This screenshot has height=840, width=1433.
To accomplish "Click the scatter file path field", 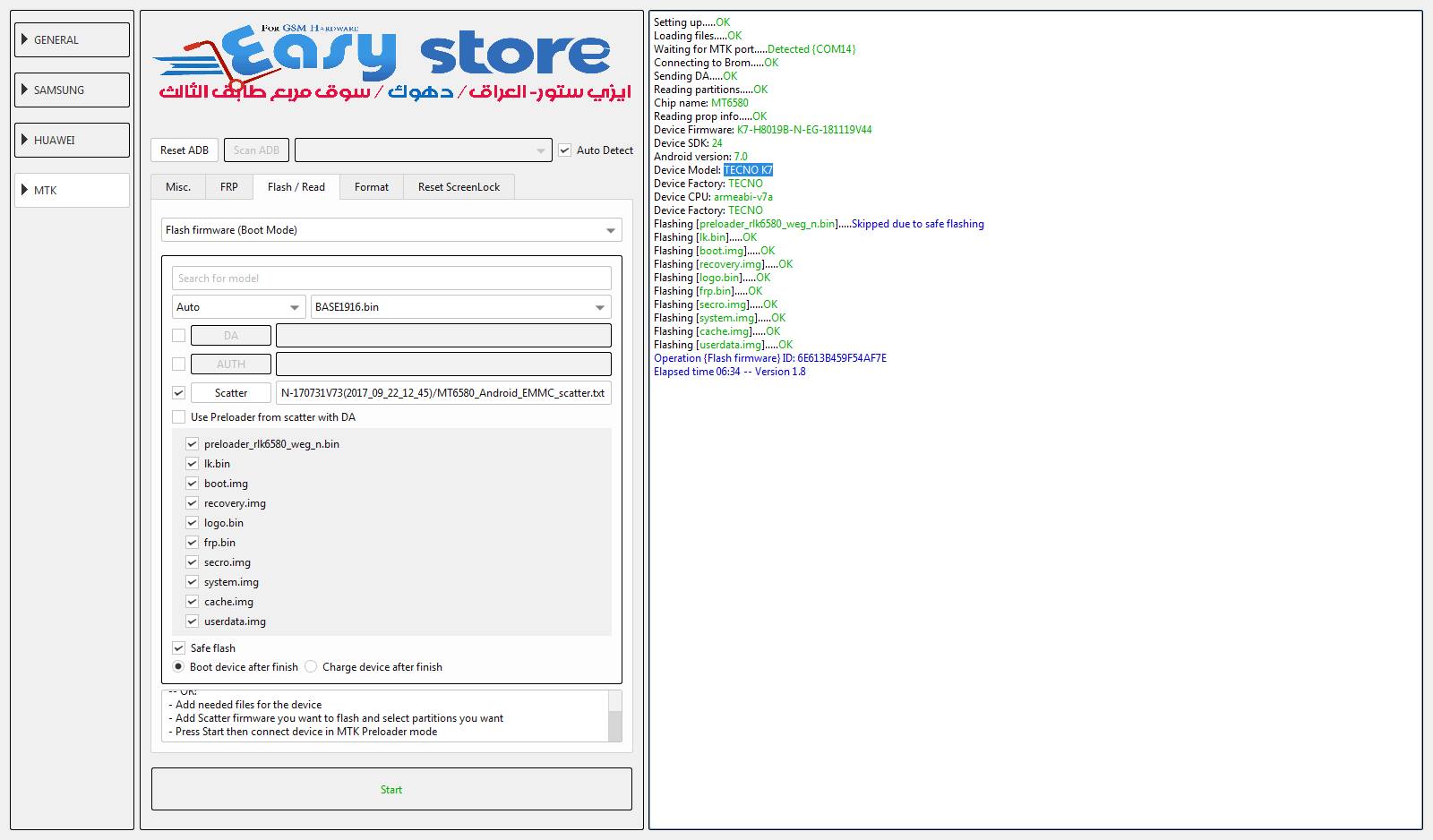I will [443, 393].
